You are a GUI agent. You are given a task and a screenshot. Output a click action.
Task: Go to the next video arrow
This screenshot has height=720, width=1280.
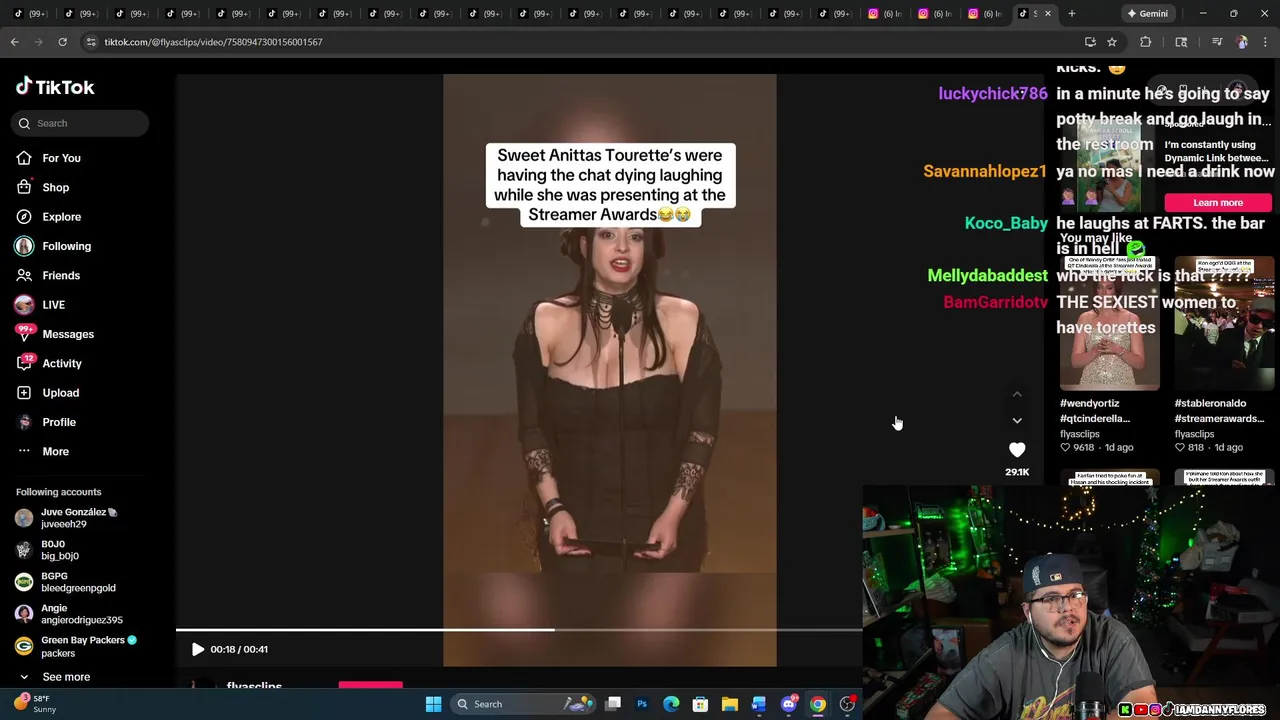coord(1017,421)
